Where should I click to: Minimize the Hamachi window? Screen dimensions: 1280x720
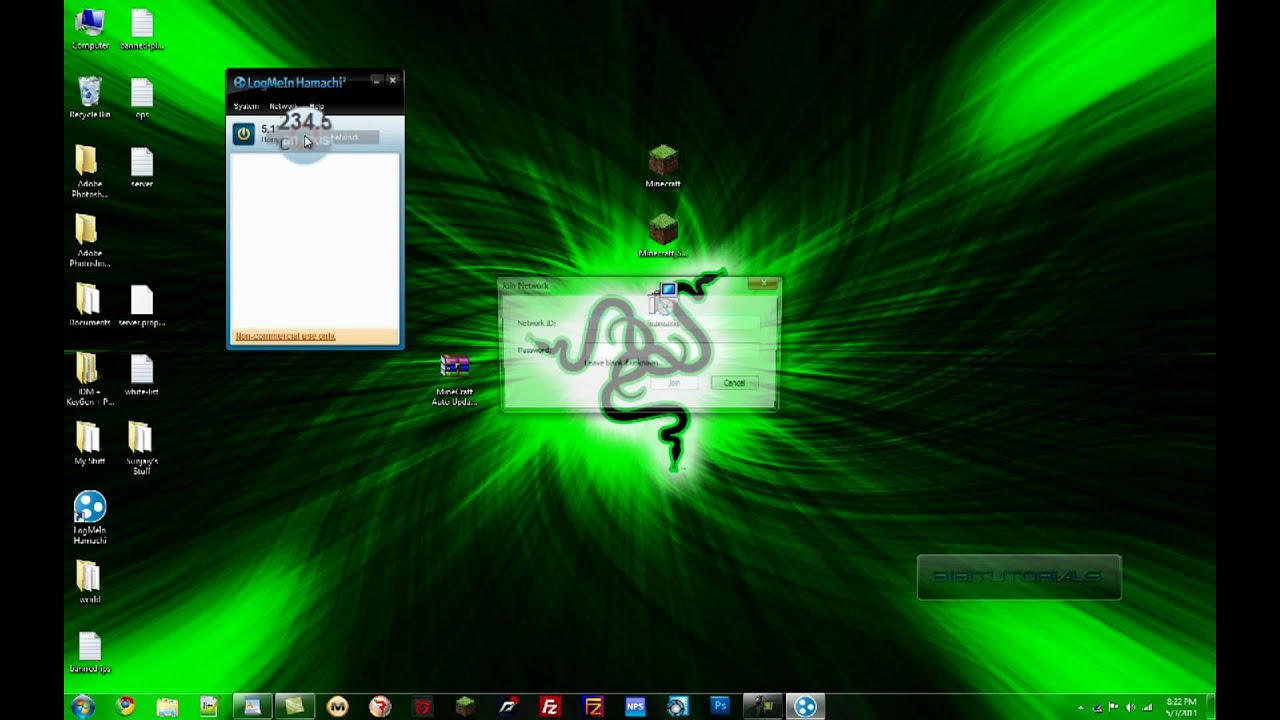coord(375,80)
